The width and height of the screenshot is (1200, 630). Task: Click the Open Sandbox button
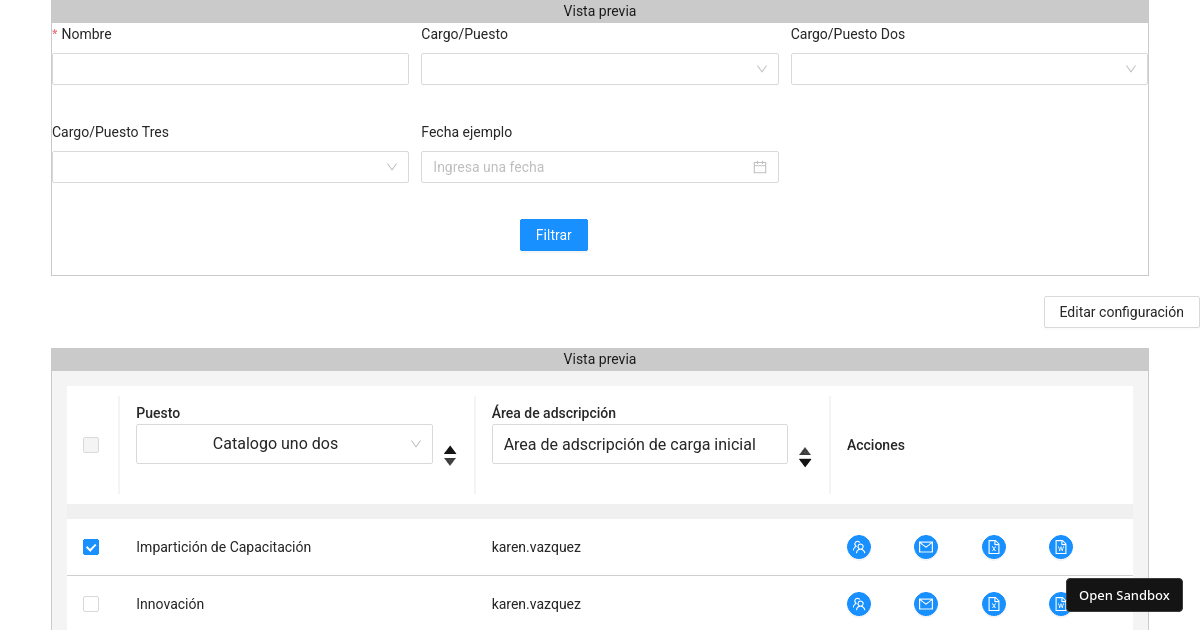1124,595
